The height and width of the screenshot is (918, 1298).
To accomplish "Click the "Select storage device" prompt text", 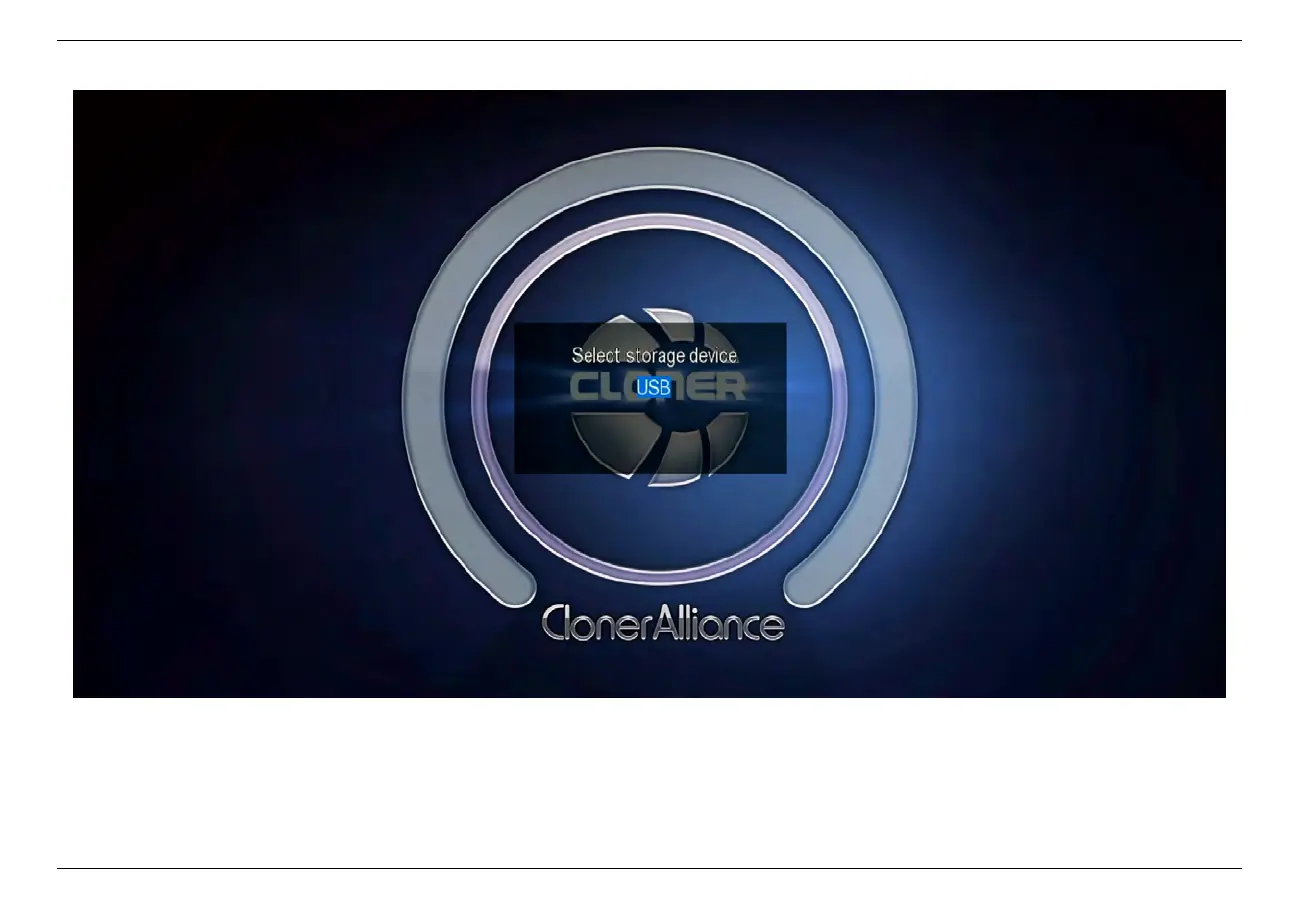I will click(x=654, y=355).
